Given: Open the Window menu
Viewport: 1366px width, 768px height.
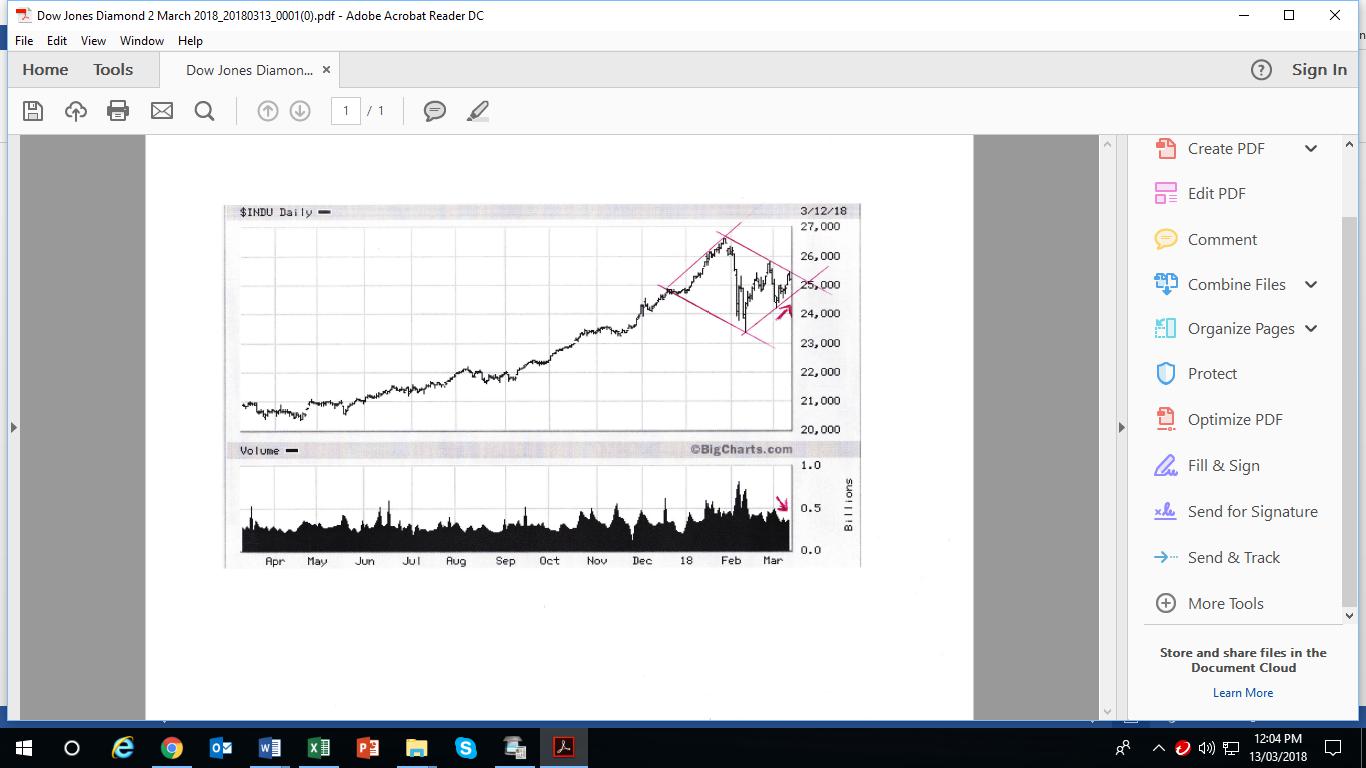Looking at the screenshot, I should coord(142,41).
